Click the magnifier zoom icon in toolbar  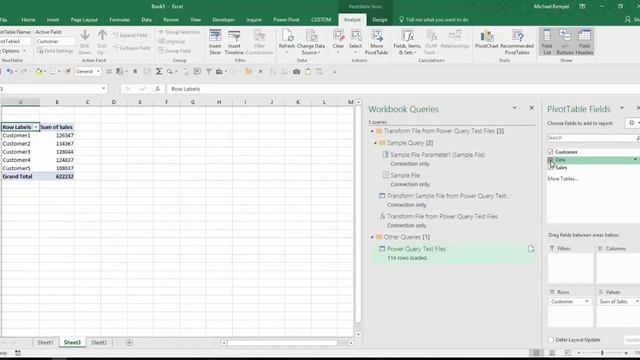170,71
